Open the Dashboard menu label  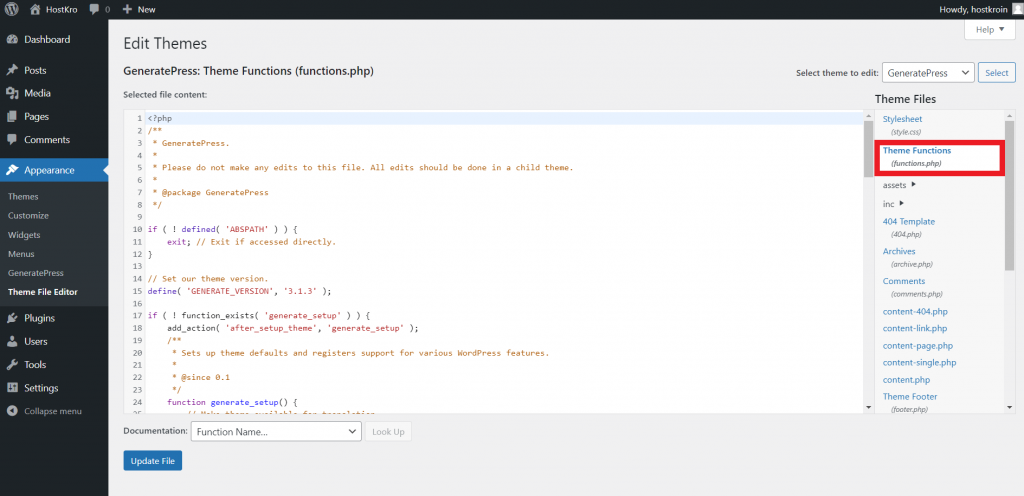coord(47,39)
